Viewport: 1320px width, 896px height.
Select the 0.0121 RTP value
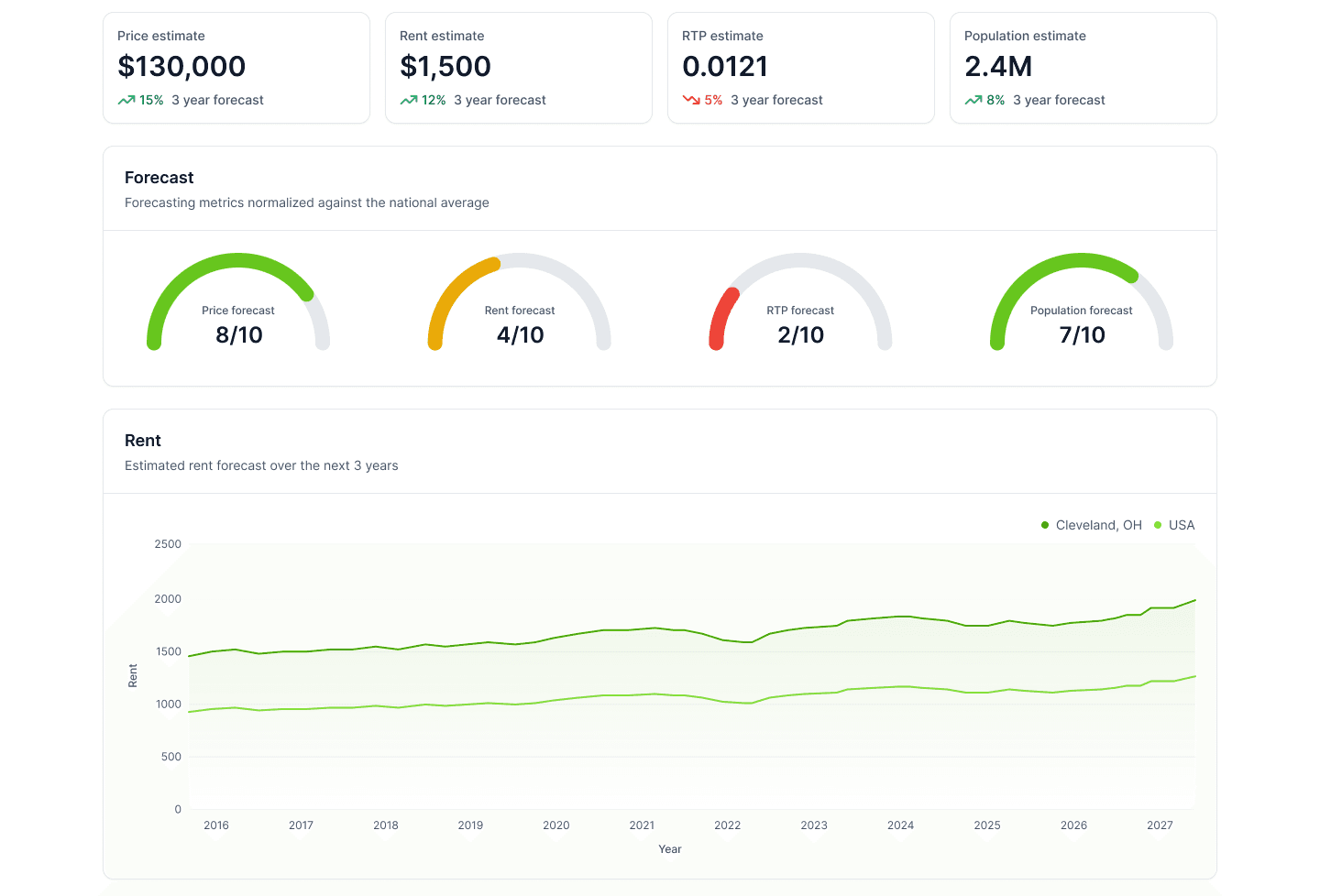pos(725,66)
